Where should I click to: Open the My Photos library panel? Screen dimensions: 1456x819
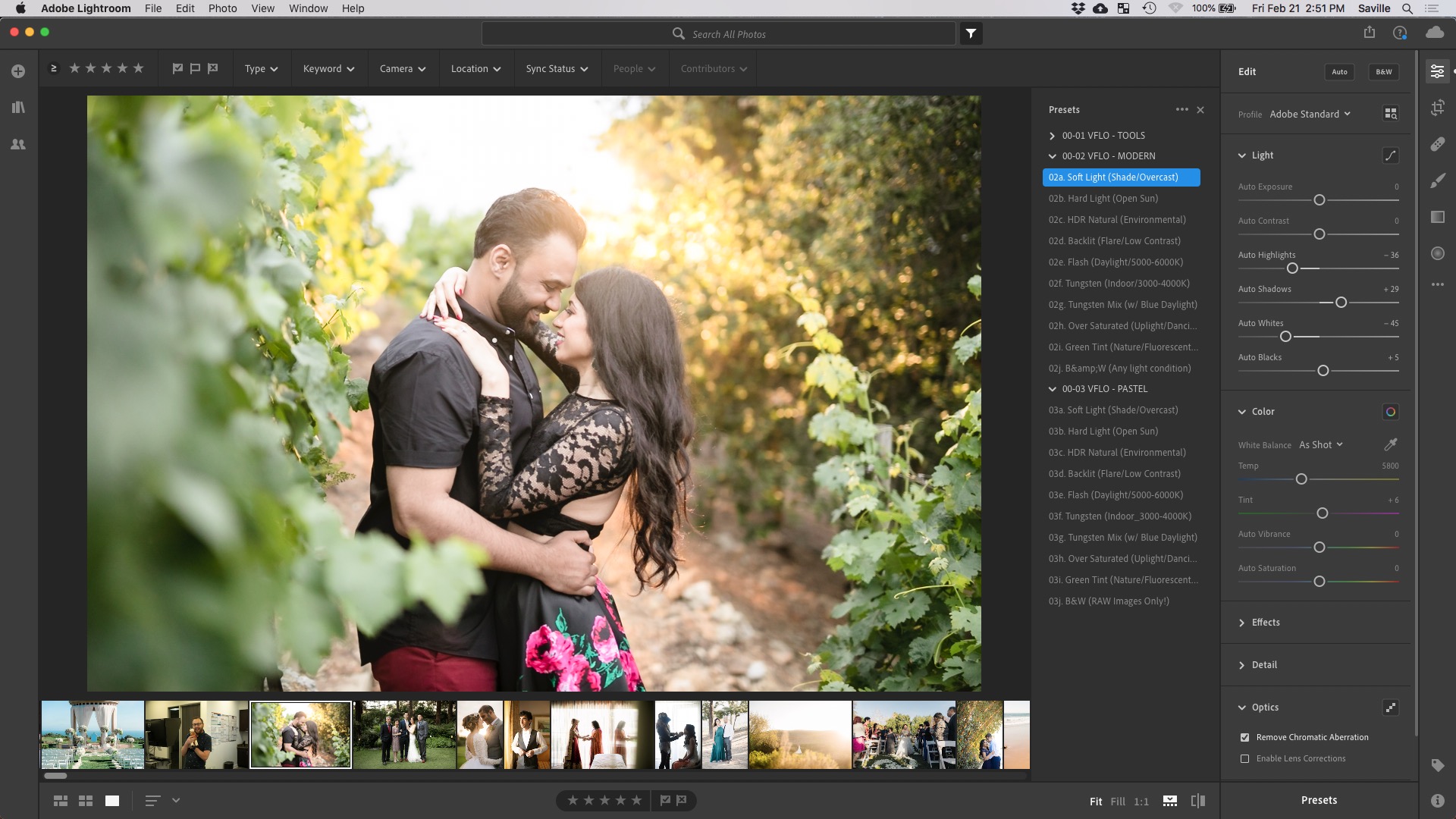click(18, 107)
